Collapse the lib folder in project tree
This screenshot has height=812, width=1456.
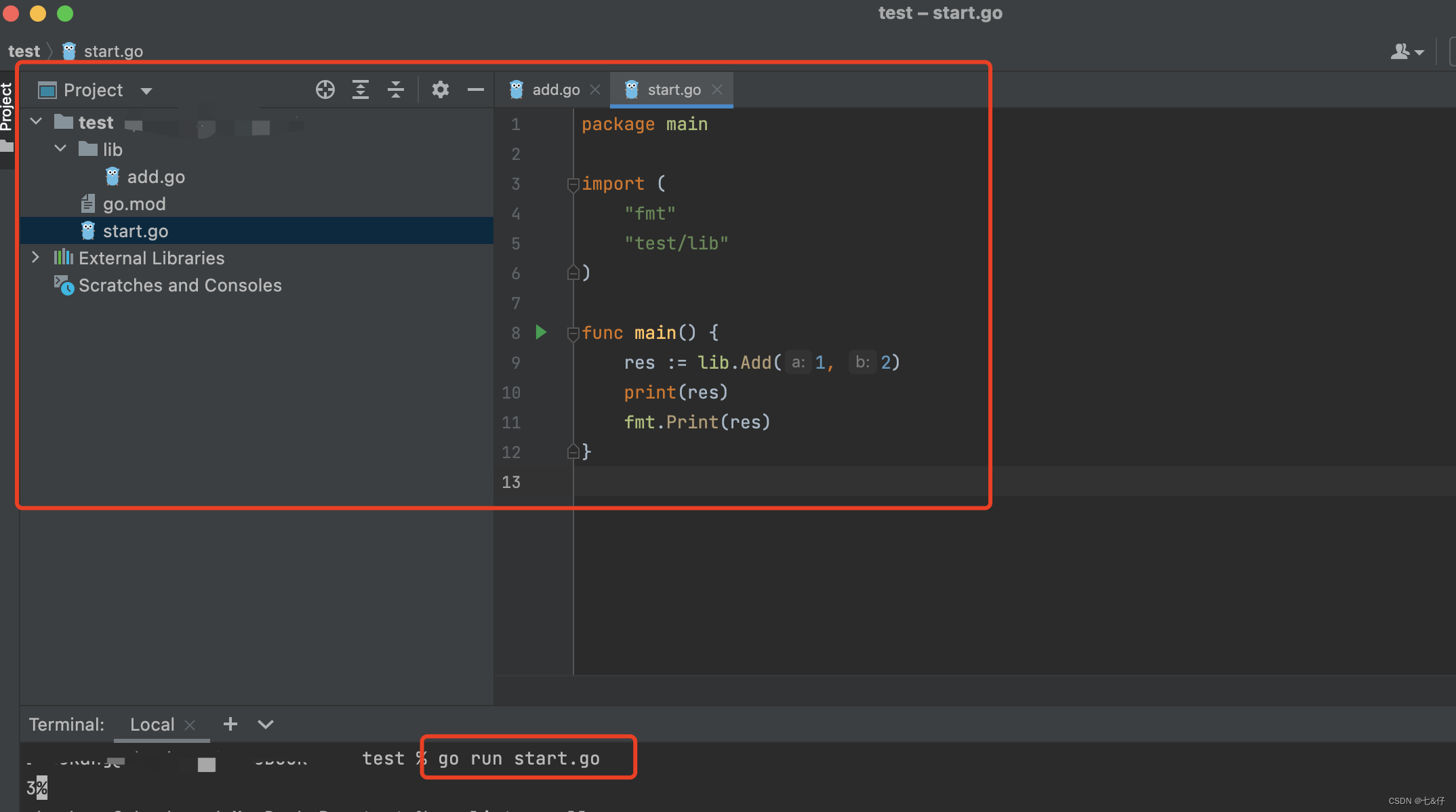point(60,148)
